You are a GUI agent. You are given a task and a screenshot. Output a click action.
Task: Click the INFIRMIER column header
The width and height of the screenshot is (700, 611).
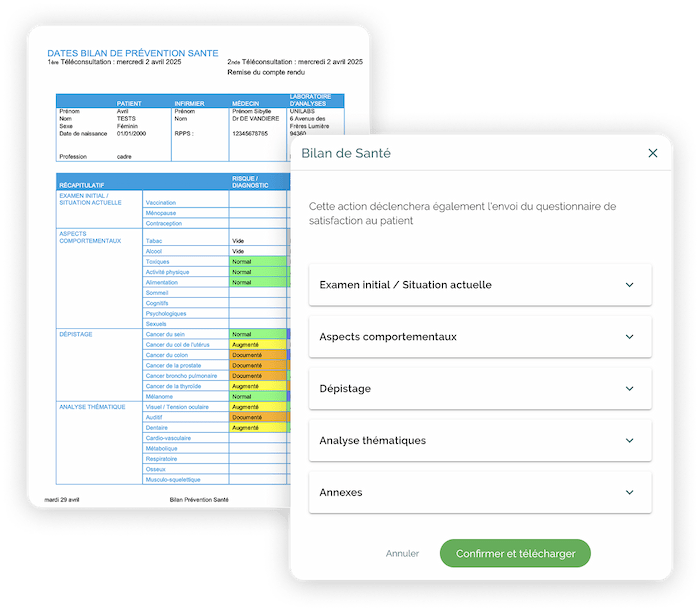(x=189, y=104)
